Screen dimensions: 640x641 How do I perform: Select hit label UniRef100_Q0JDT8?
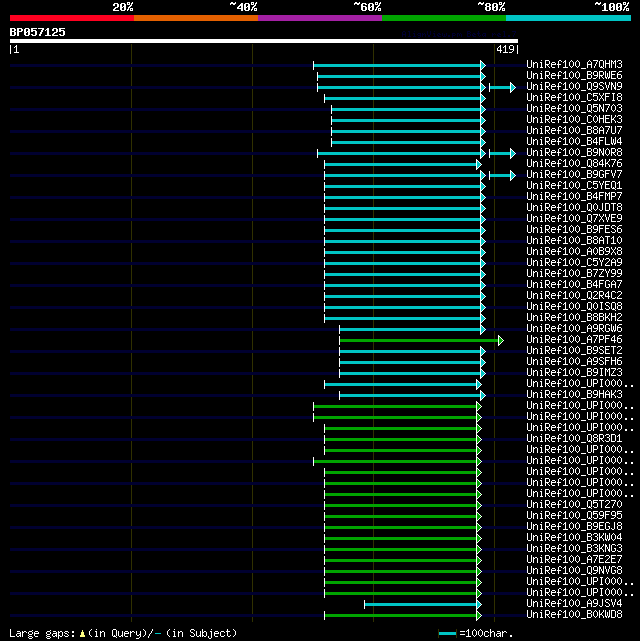point(574,208)
